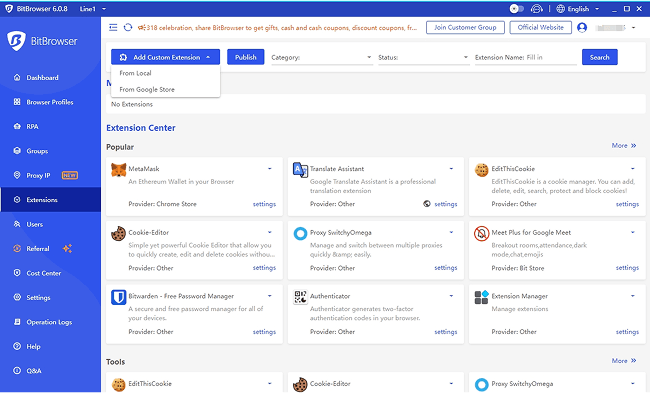Screen dimensions: 650x393
Task: Open Operation Logs in the sidebar
Action: (50, 322)
